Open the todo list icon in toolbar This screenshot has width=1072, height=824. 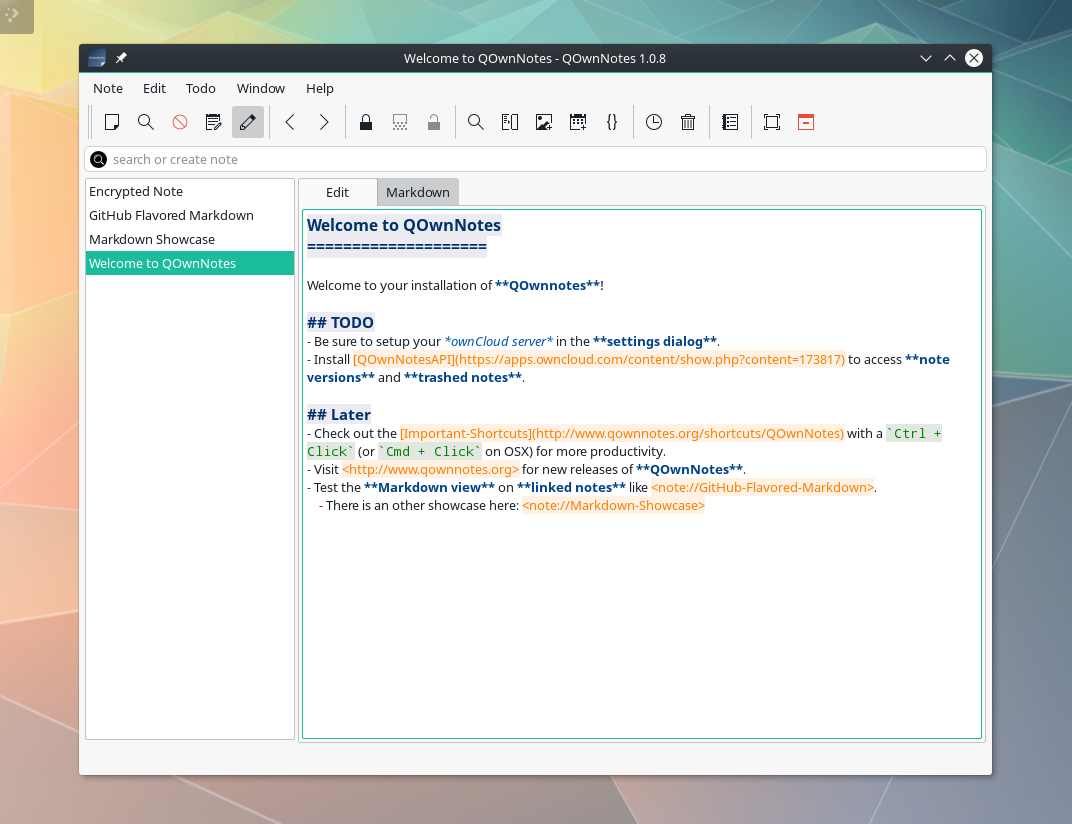click(x=730, y=122)
